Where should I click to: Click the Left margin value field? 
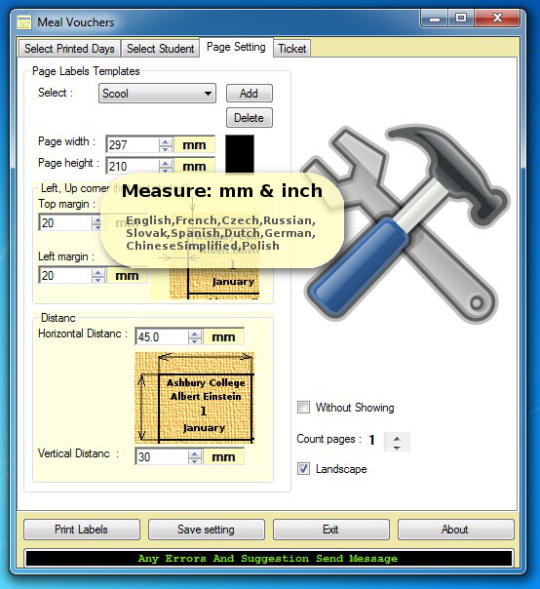[x=66, y=275]
